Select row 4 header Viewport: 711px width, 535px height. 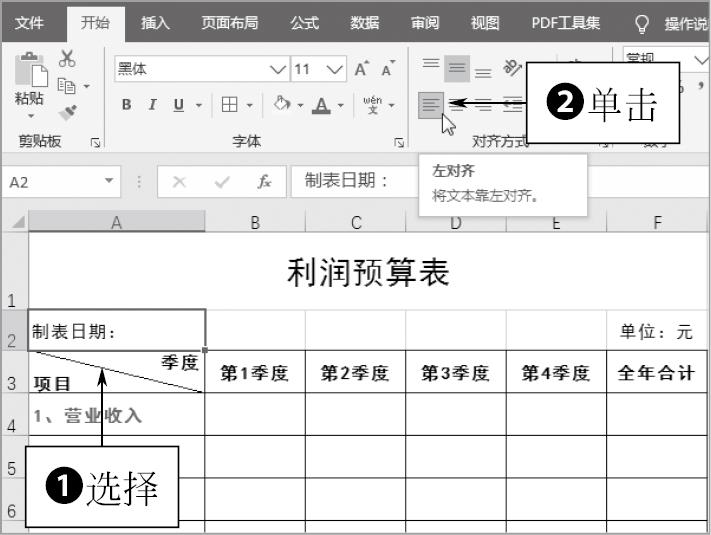coord(15,414)
